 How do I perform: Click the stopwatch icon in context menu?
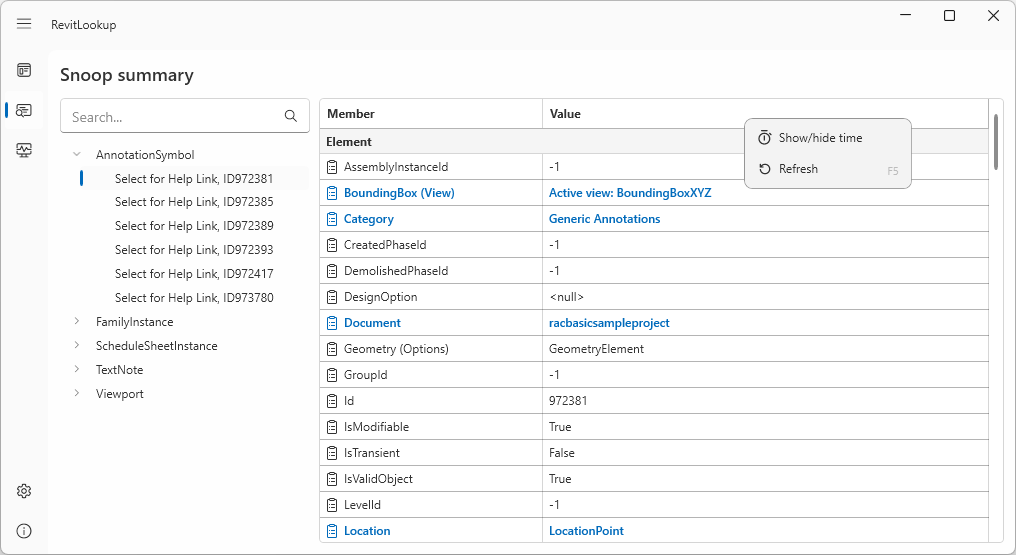click(x=765, y=137)
